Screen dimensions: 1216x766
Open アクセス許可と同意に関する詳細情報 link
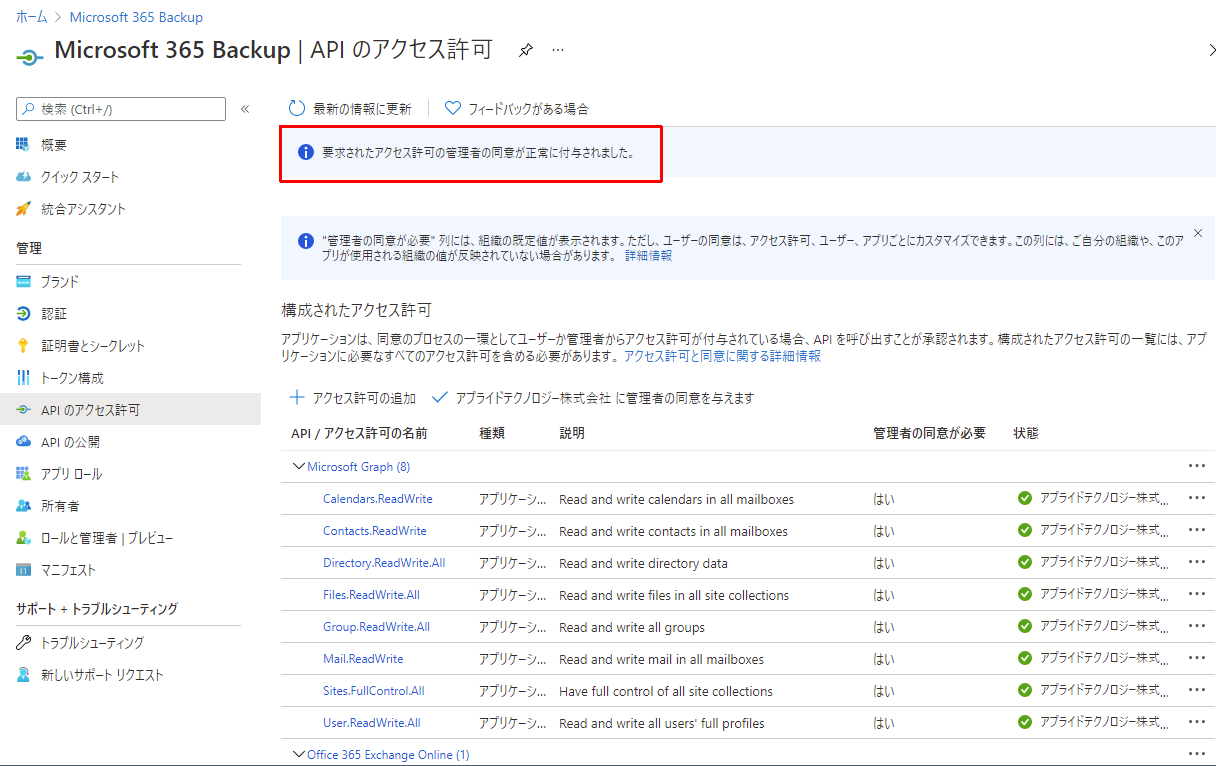(722, 356)
